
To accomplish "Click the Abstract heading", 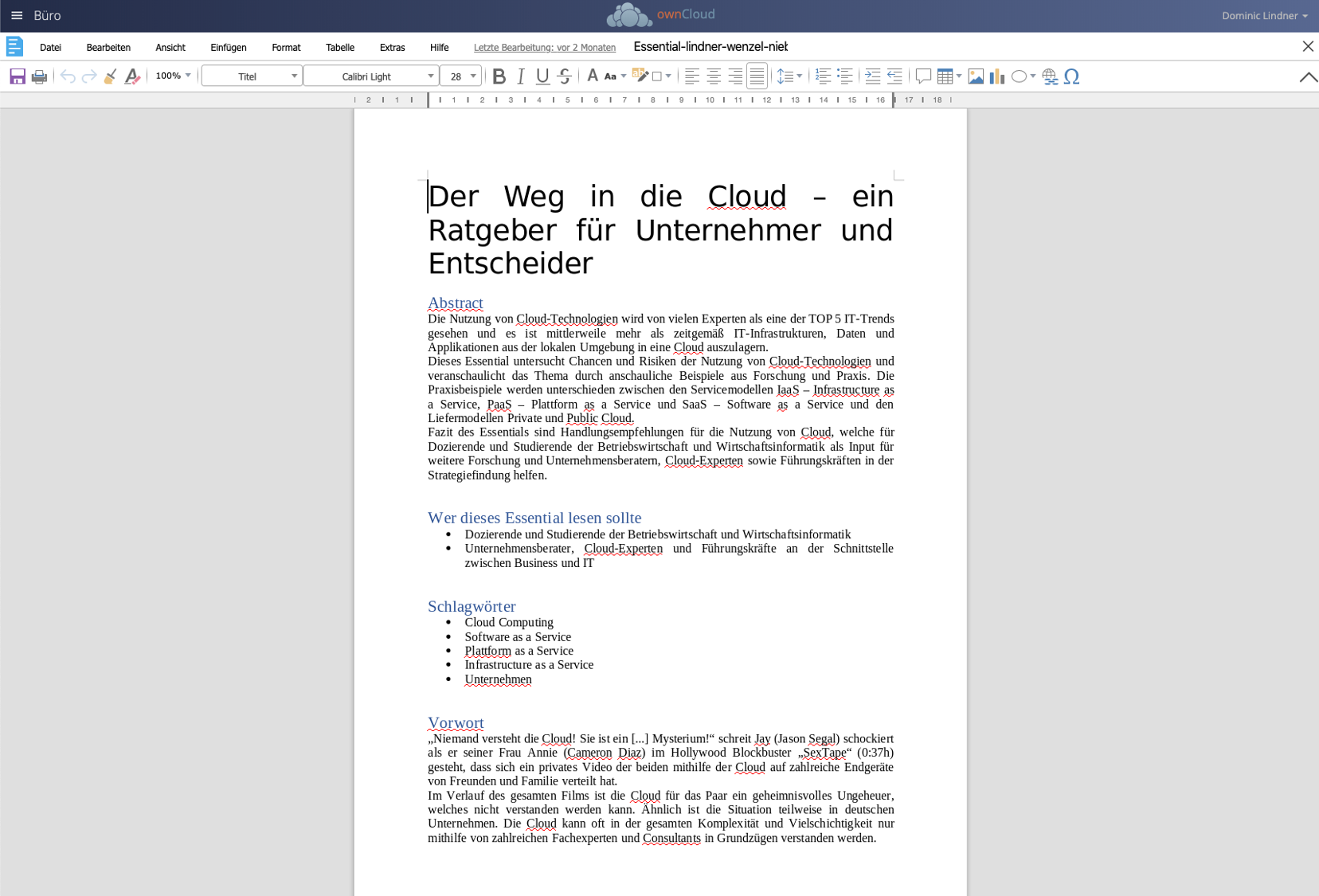I will (456, 303).
